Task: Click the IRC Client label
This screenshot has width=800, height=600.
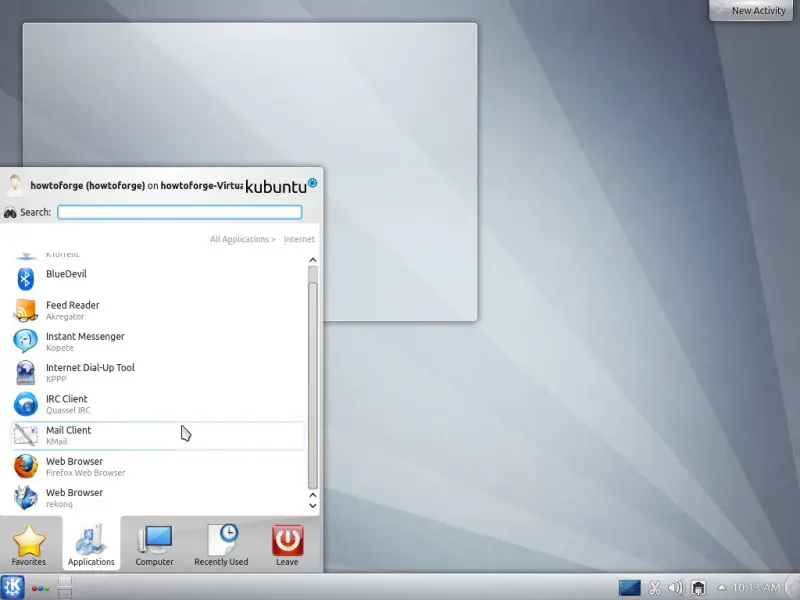Action: (x=67, y=399)
